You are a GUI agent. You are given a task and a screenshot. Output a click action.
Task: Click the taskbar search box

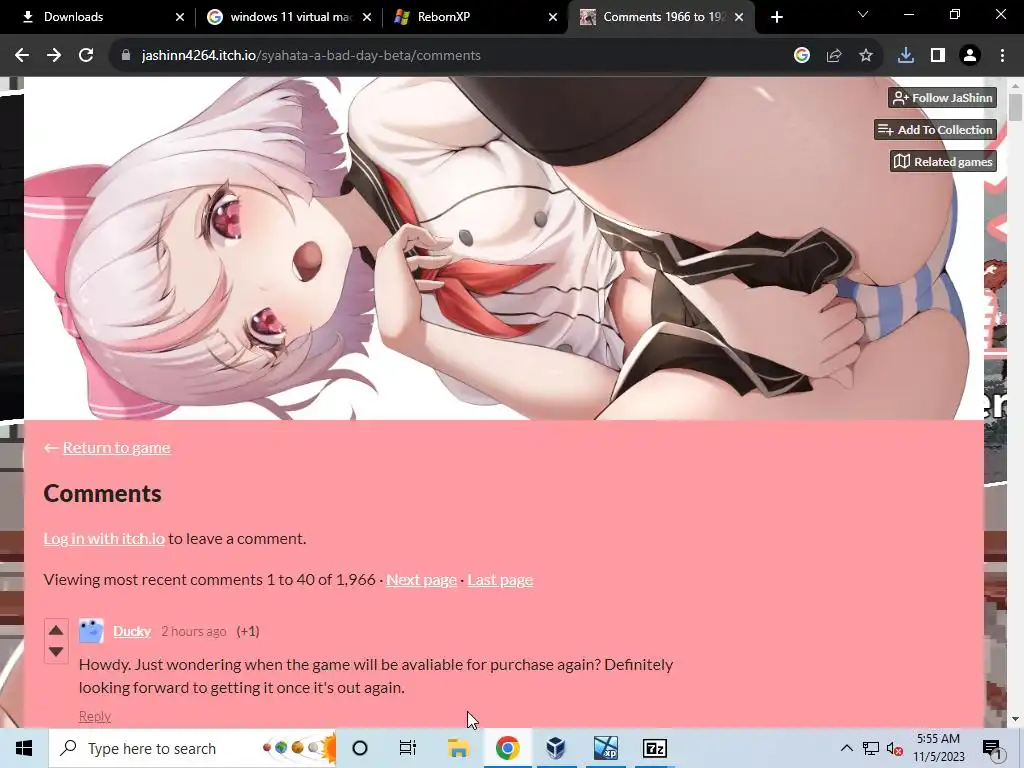pos(192,748)
